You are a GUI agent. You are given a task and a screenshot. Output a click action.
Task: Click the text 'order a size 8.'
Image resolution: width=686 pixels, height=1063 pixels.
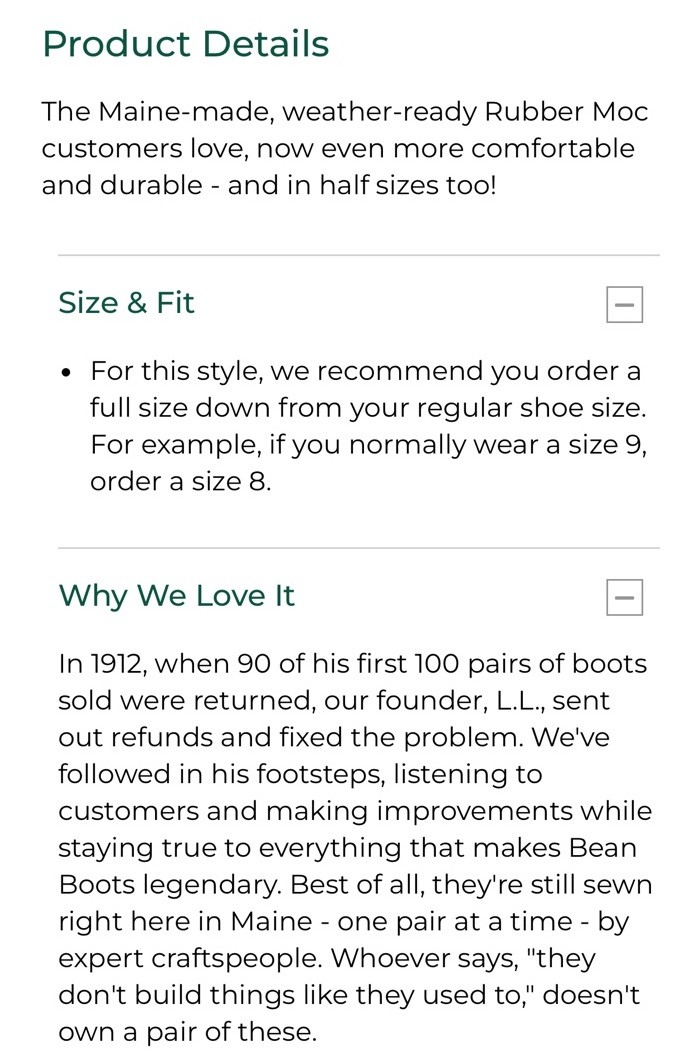180,481
